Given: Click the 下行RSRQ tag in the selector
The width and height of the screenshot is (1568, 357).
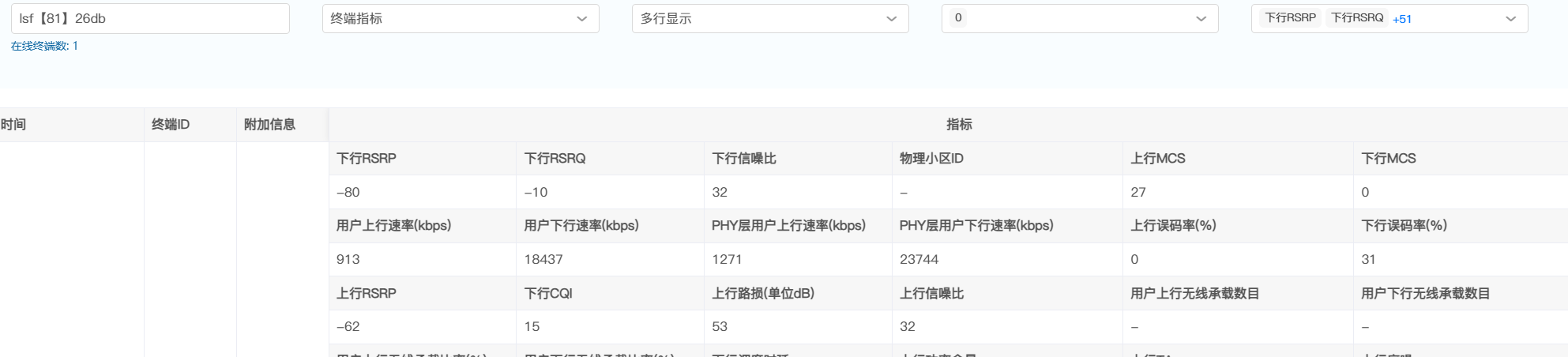Looking at the screenshot, I should (x=1356, y=18).
